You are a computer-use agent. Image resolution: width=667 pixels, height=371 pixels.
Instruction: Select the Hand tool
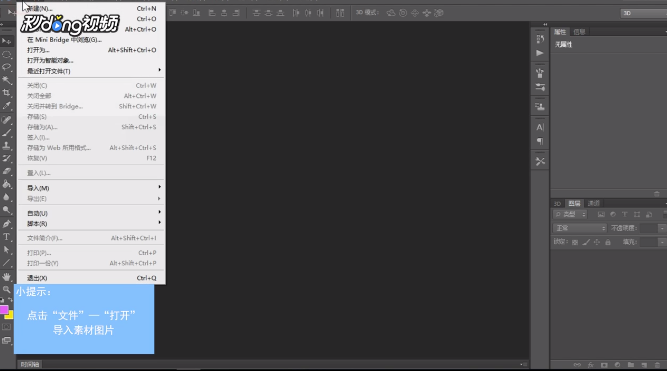tap(6, 277)
